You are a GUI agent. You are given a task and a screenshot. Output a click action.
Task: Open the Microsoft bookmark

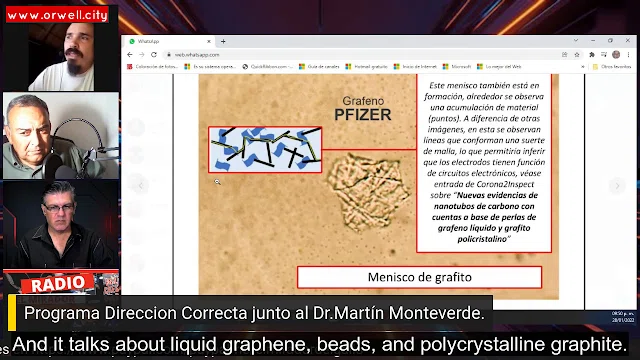pos(457,67)
